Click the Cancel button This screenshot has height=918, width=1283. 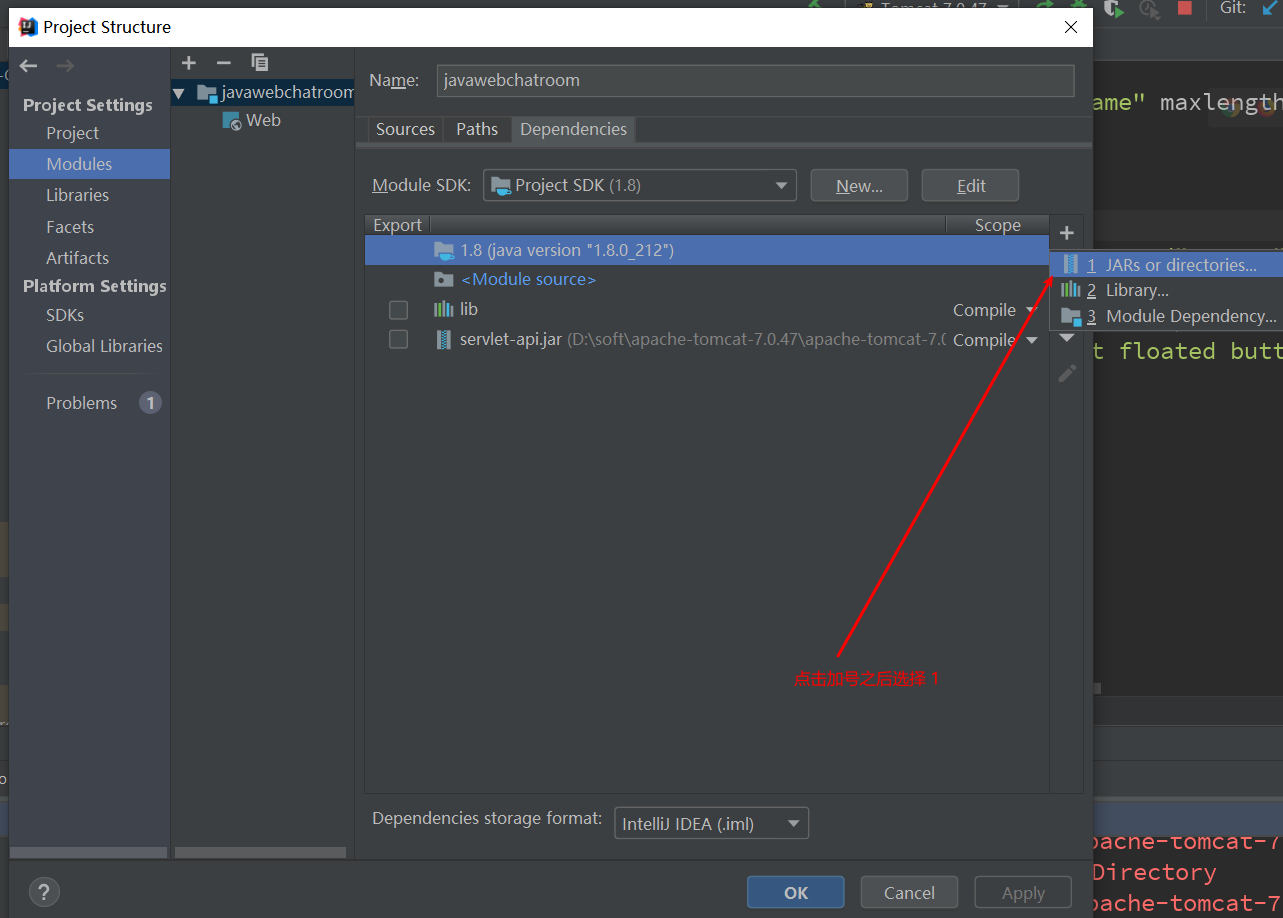point(909,892)
